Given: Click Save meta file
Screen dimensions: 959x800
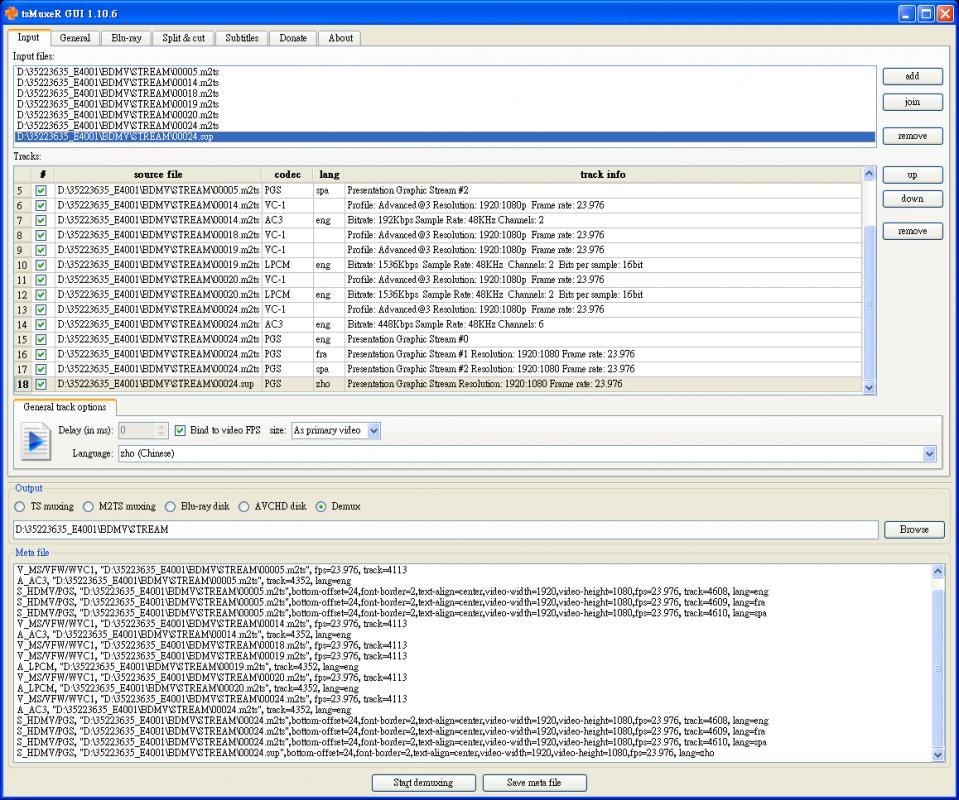Looking at the screenshot, I should tap(534, 783).
